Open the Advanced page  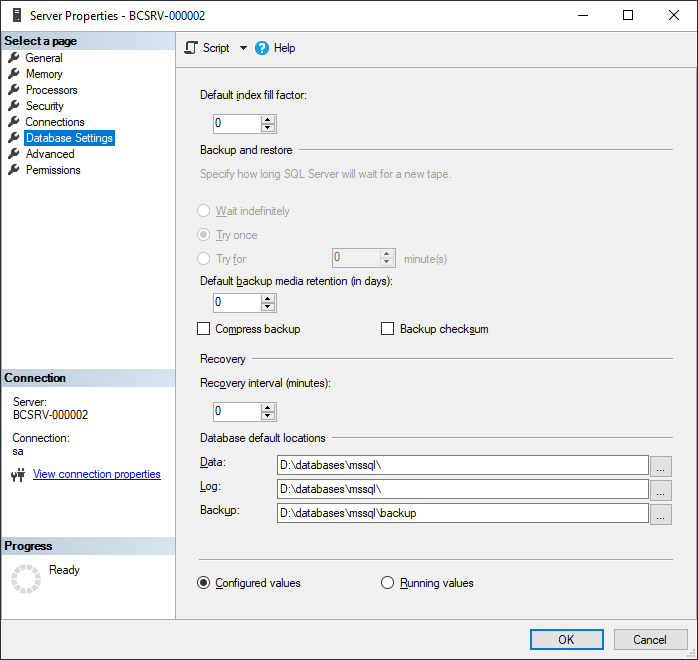pyautogui.click(x=50, y=154)
